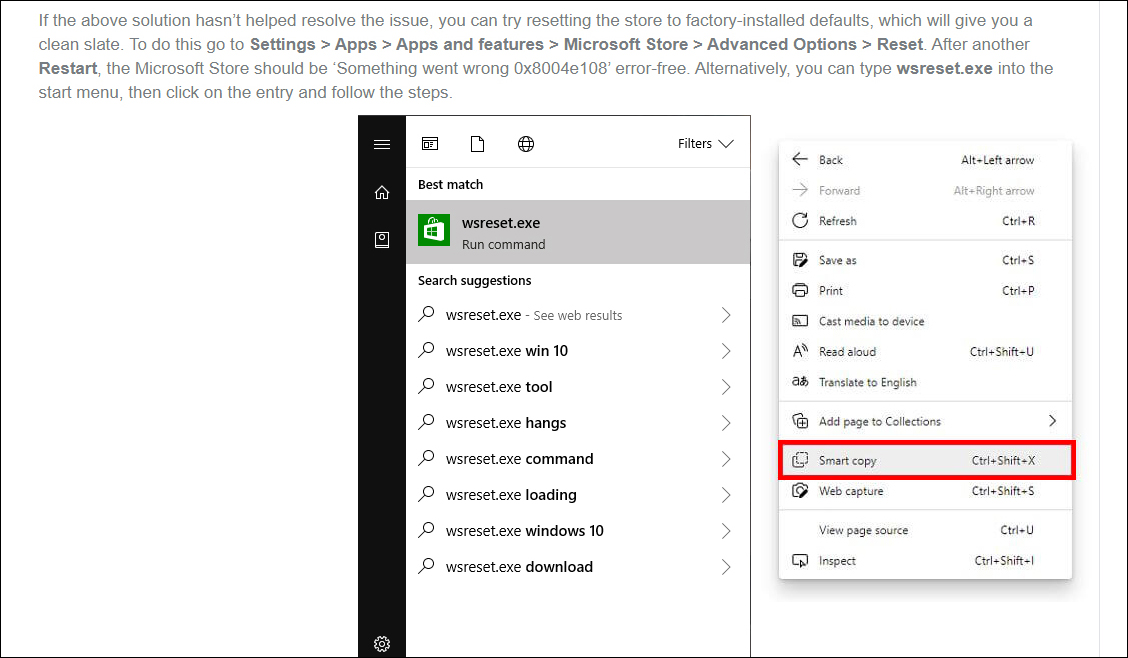Viewport: 1128px width, 658px height.
Task: Select the Documents filter icon
Action: (x=477, y=144)
